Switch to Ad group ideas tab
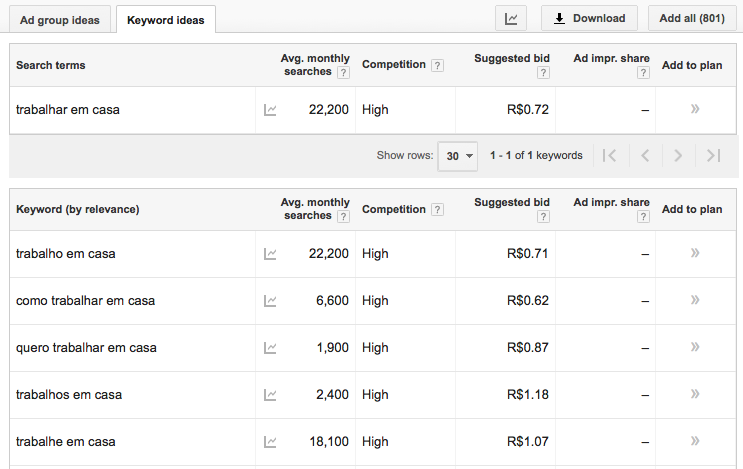743x469 pixels. coord(58,20)
